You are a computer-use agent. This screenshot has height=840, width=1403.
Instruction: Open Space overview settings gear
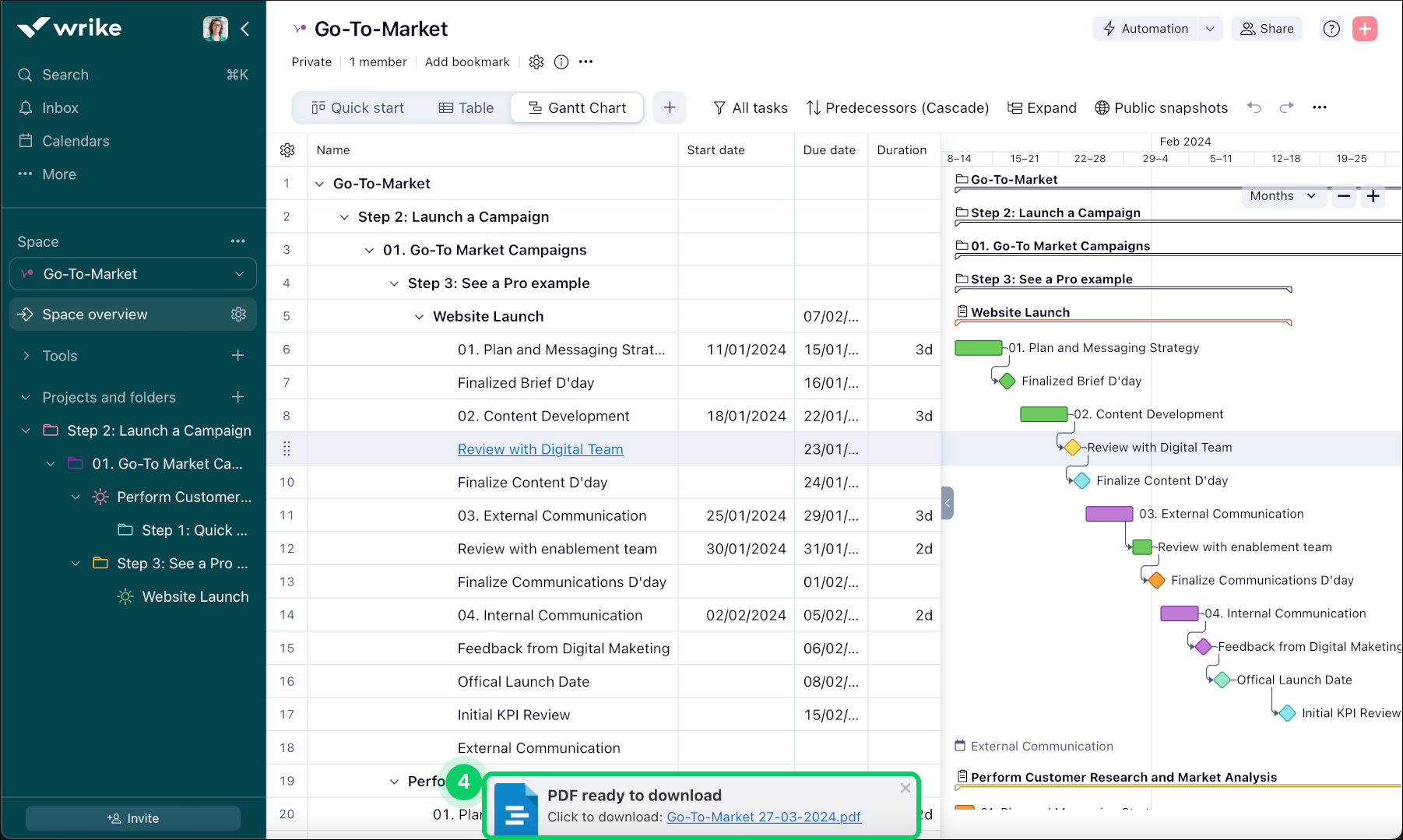point(238,315)
